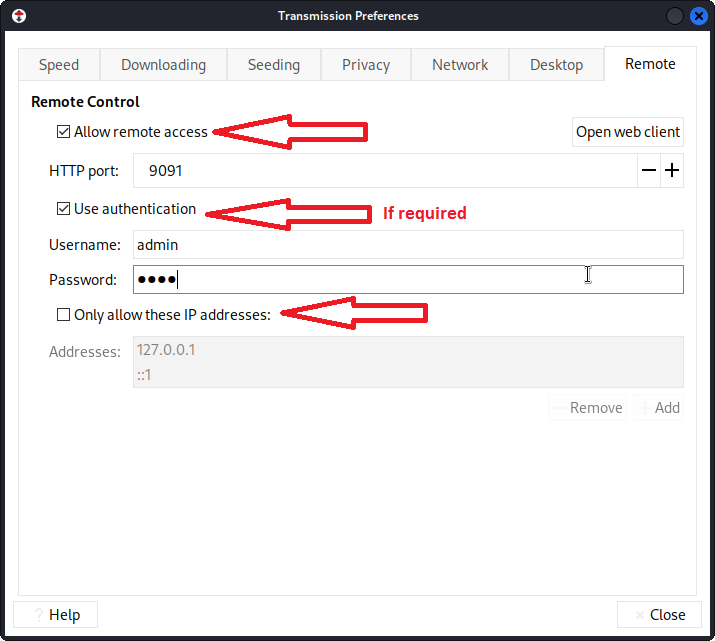This screenshot has width=715, height=641.
Task: Select the Privacy tab
Action: click(366, 65)
